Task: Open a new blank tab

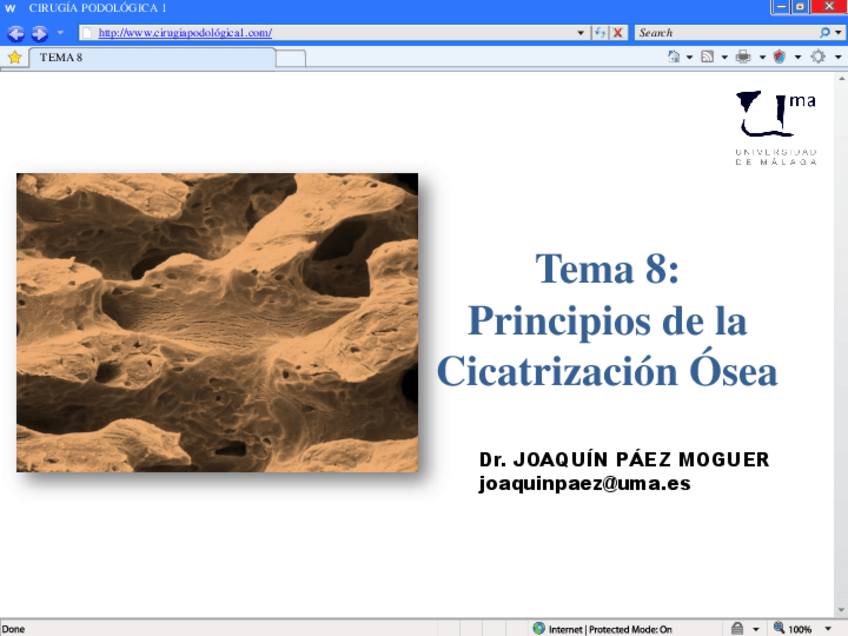Action: coord(290,58)
